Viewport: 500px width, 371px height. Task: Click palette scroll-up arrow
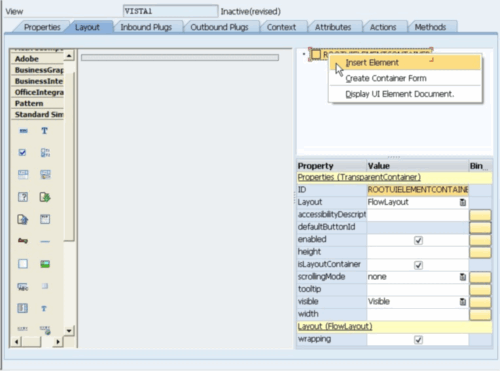[x=69, y=55]
